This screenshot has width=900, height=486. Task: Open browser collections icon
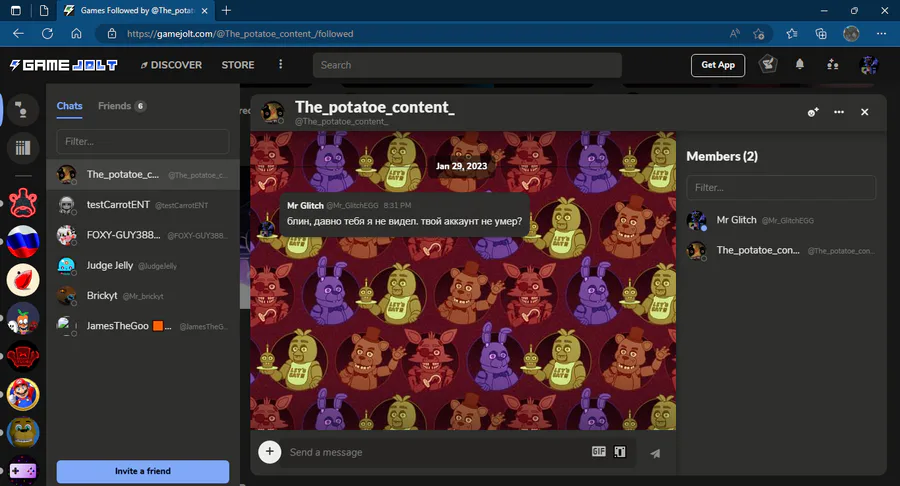click(x=821, y=34)
